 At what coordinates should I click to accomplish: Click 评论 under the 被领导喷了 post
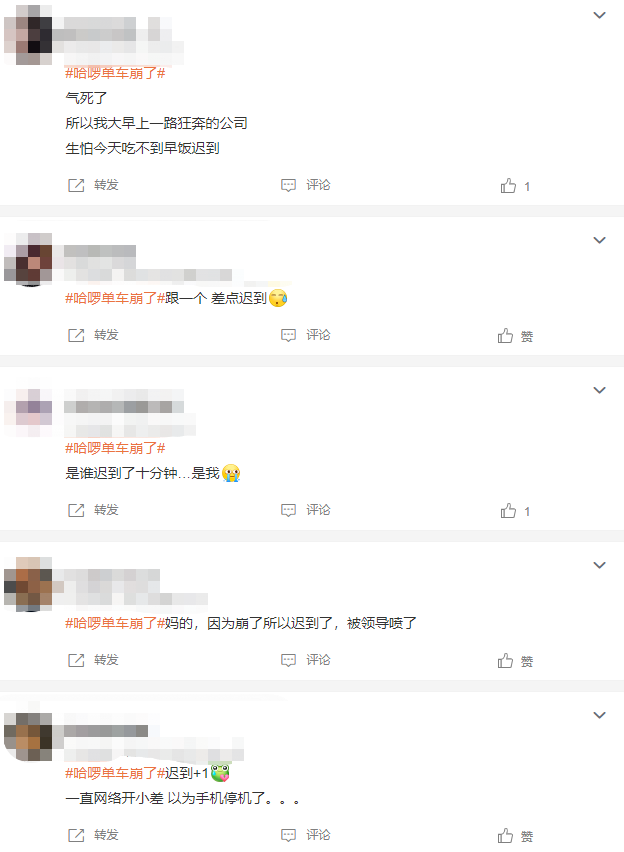click(318, 660)
